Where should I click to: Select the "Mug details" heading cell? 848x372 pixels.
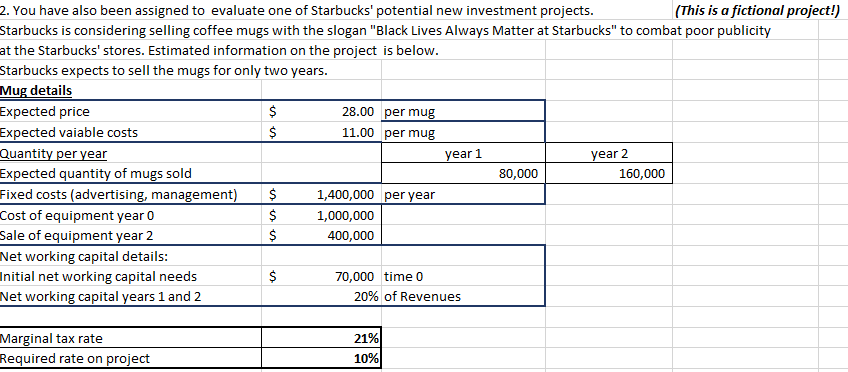pos(131,91)
